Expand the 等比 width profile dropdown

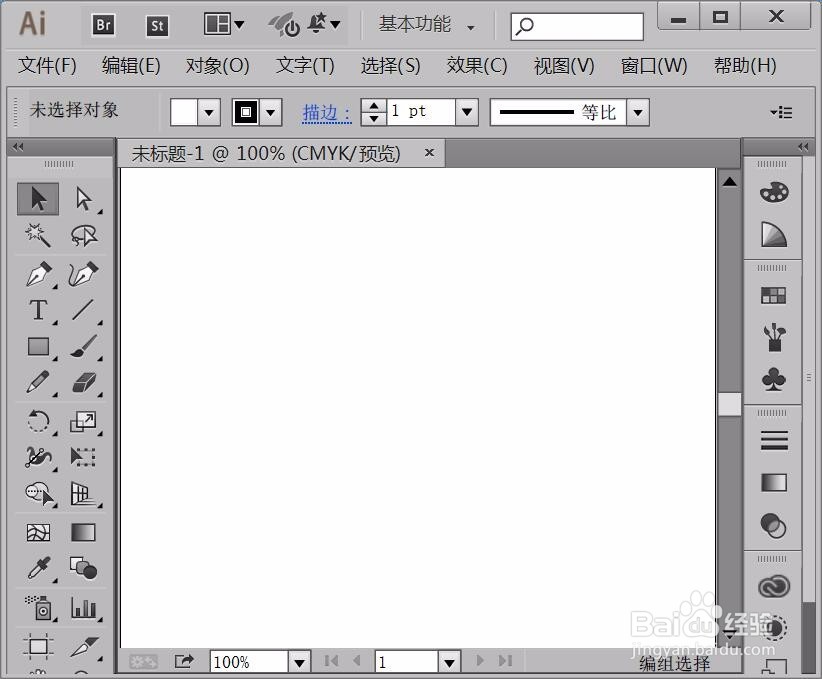pos(638,112)
